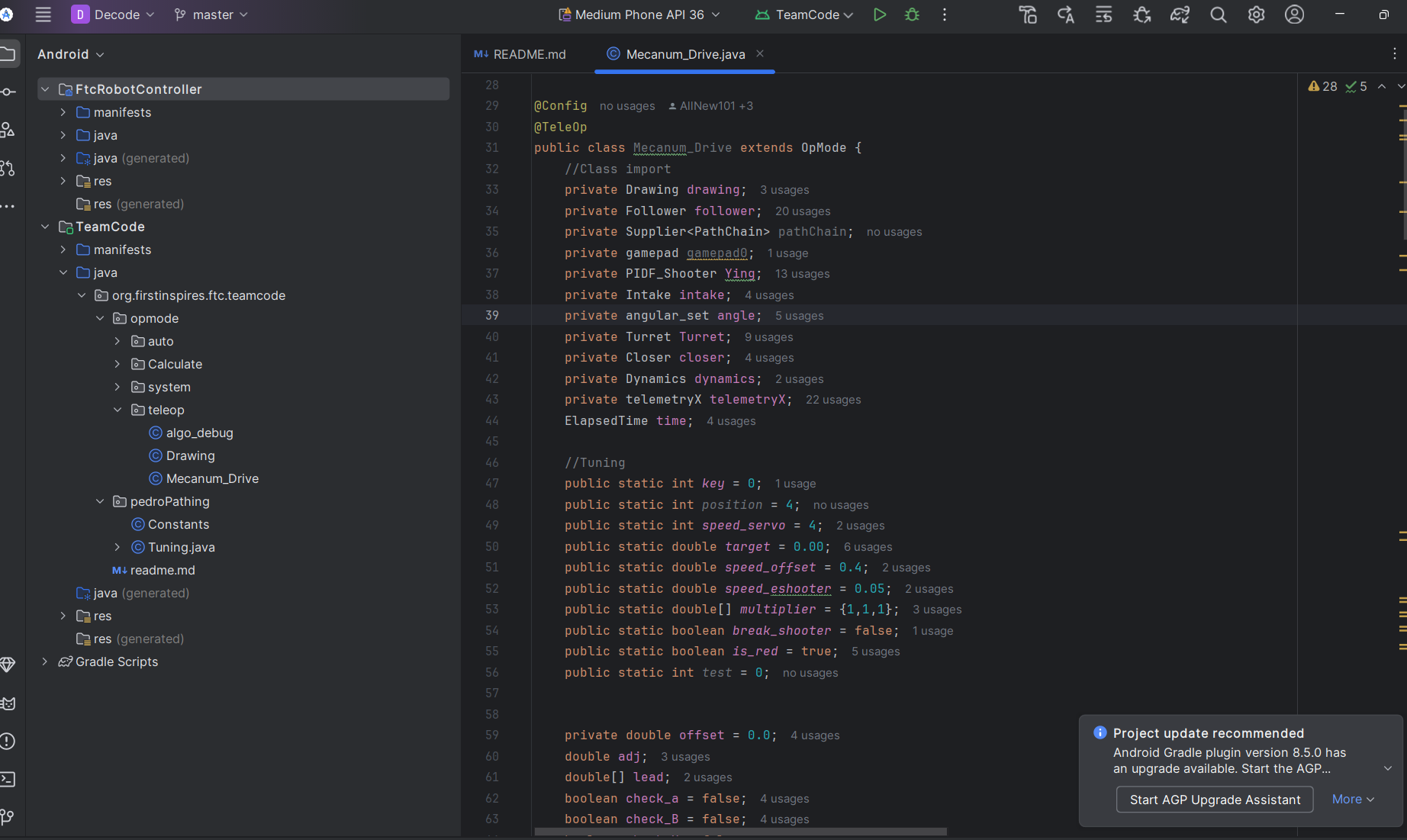Open Search Everywhere magnifier icon
This screenshot has height=840, width=1407.
tap(1219, 14)
